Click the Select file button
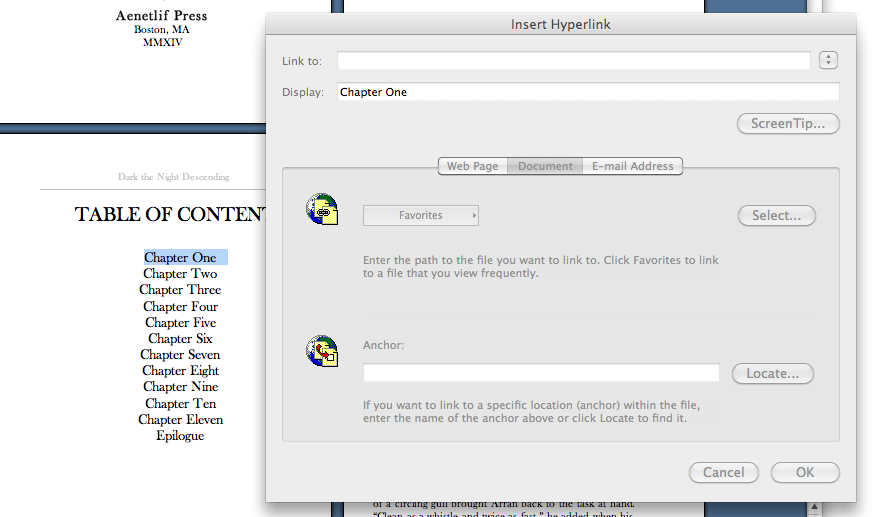The width and height of the screenshot is (878, 517). pyautogui.click(x=776, y=215)
